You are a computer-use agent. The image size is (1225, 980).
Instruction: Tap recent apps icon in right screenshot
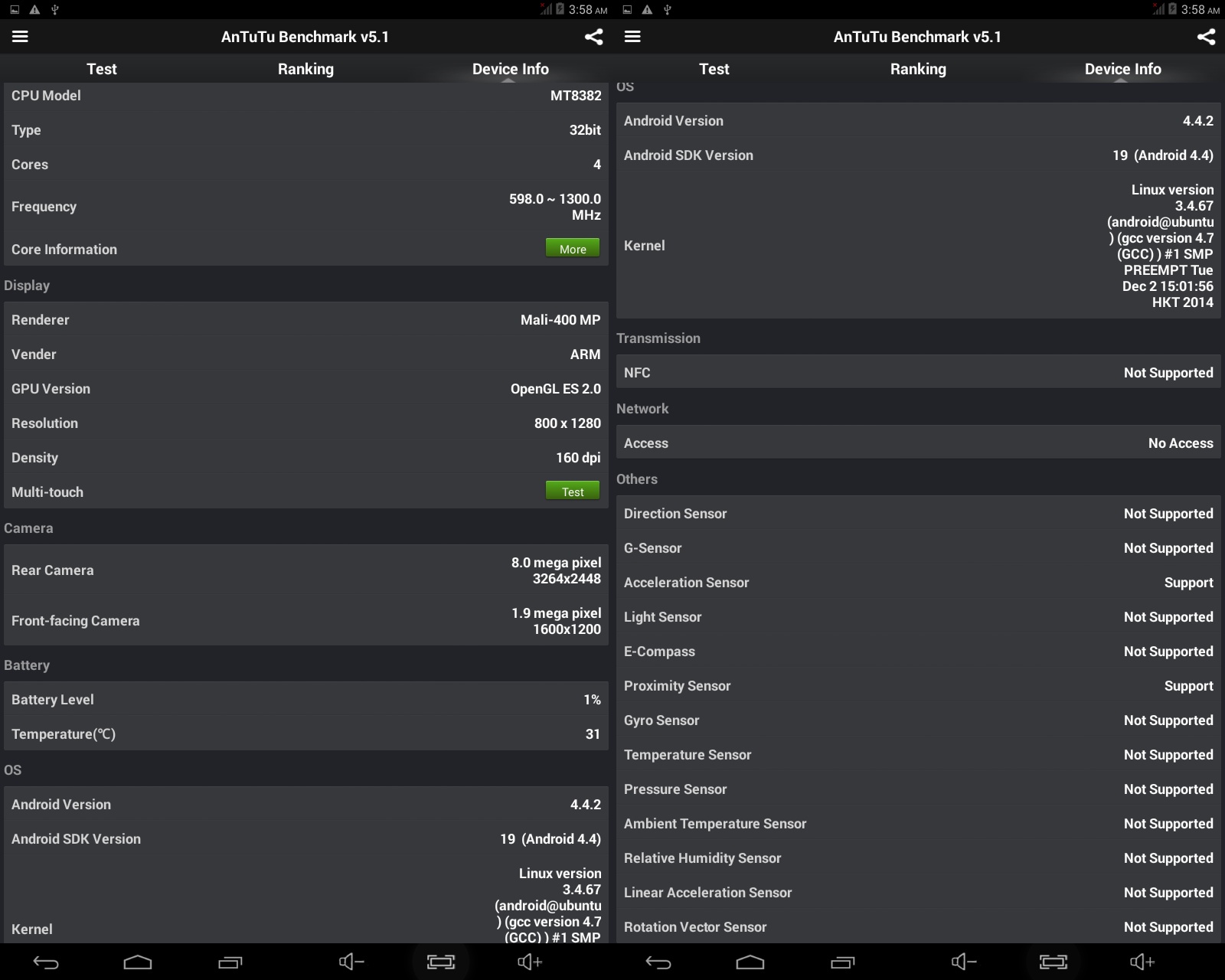click(842, 962)
